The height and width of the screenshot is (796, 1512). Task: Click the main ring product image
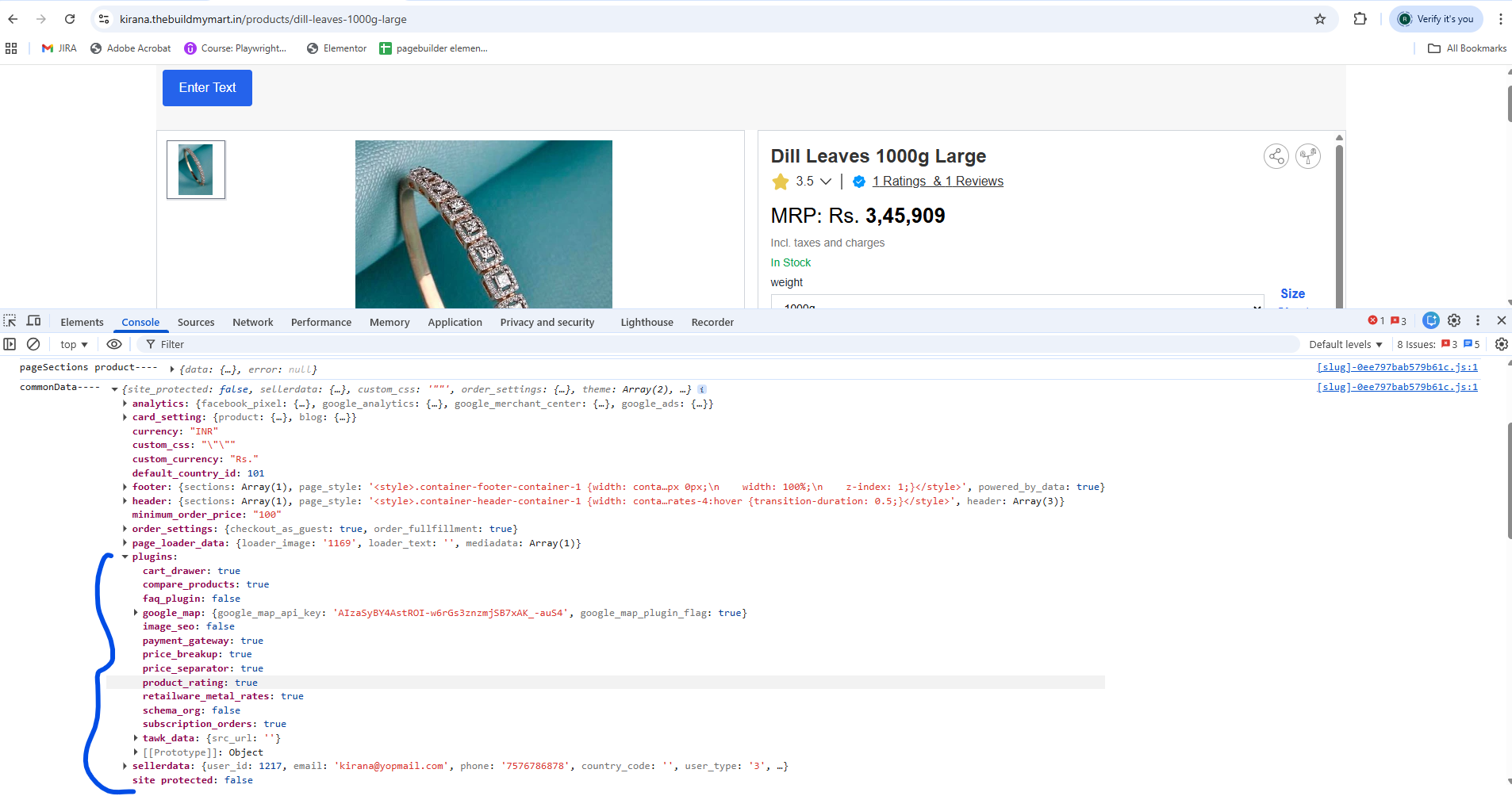pos(484,224)
